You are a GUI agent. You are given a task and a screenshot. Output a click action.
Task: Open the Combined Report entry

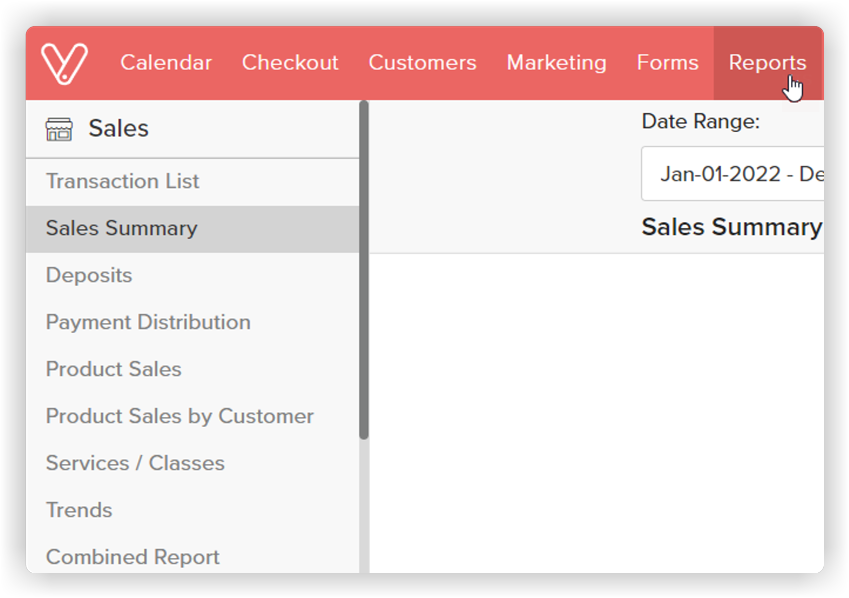point(132,557)
